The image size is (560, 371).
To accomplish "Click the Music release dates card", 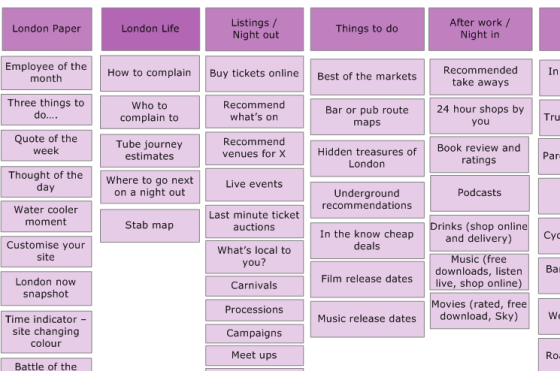I will (367, 319).
